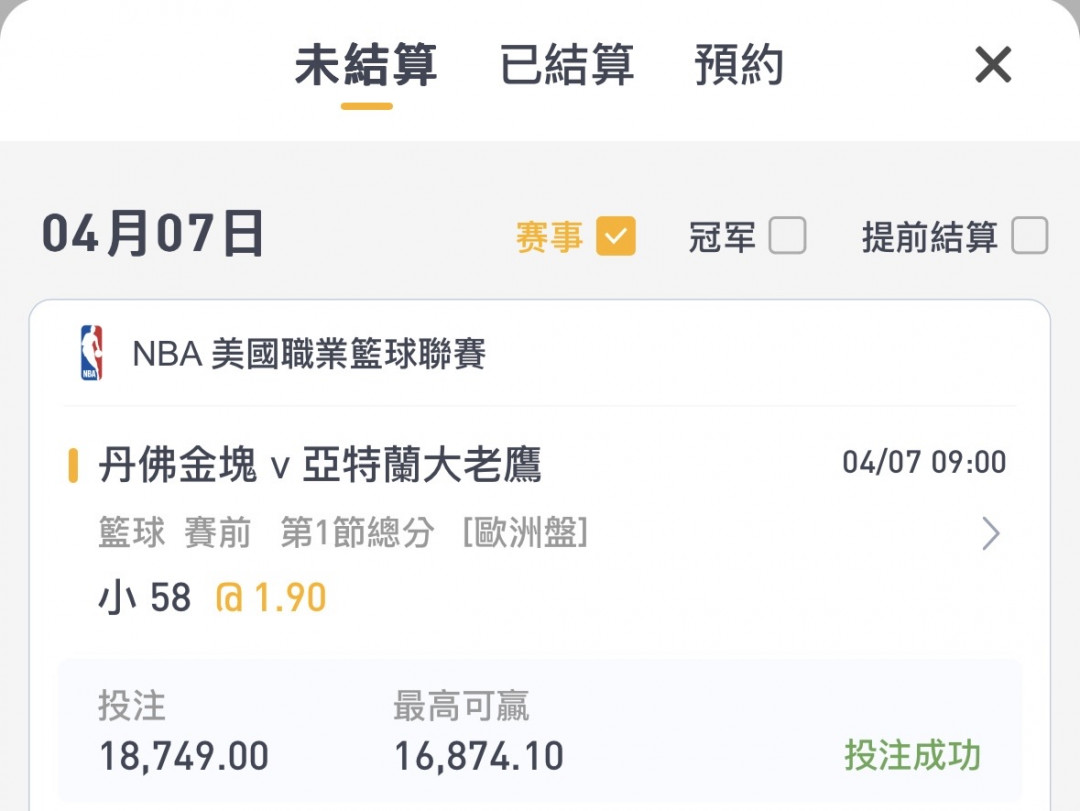Click the yellow marker beside 丹佛金塊
Screen dimensions: 1080x811
[72, 465]
